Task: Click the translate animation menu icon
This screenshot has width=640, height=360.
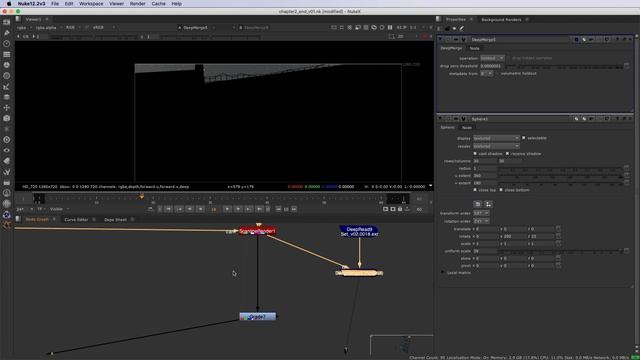Action: 558,229
